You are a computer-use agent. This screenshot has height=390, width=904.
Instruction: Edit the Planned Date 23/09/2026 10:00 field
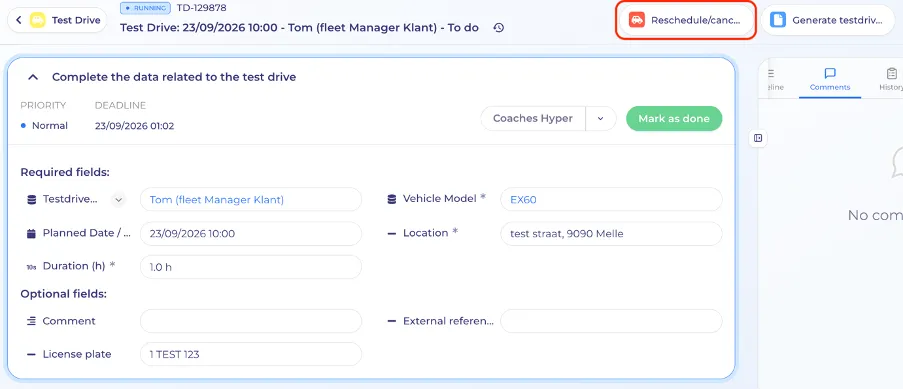click(251, 234)
